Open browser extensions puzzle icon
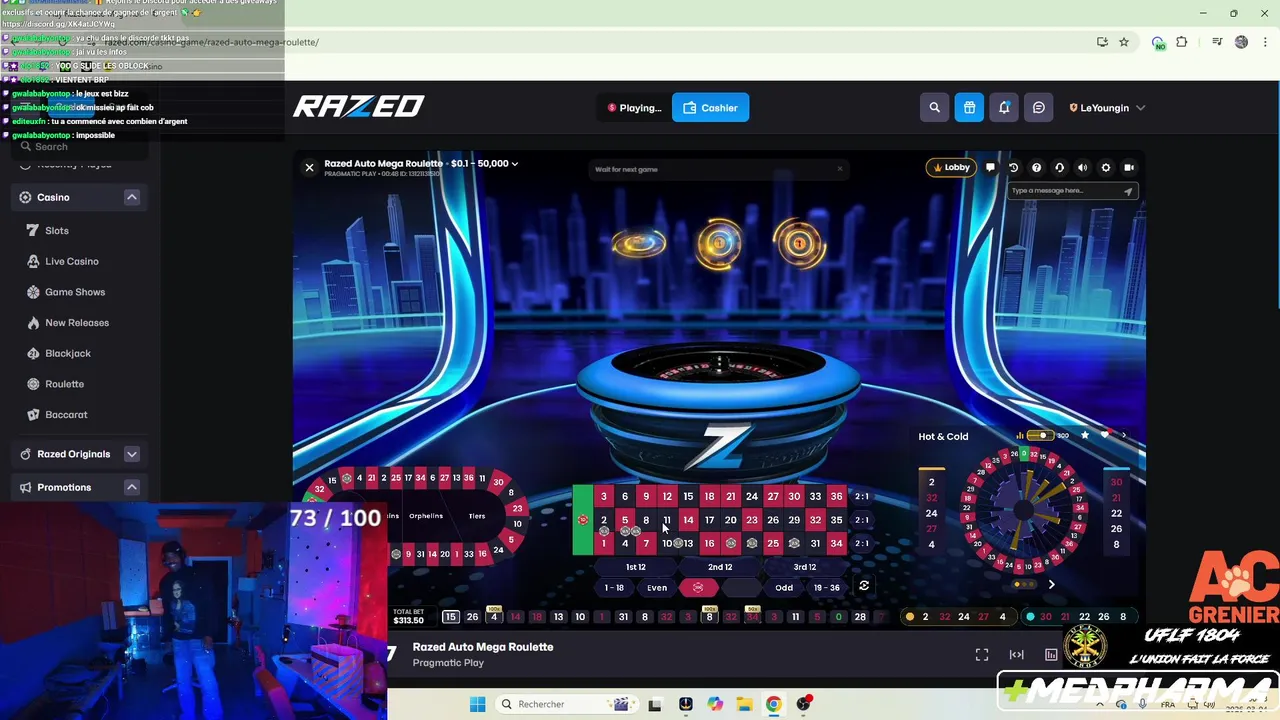The image size is (1280, 720). (1182, 42)
